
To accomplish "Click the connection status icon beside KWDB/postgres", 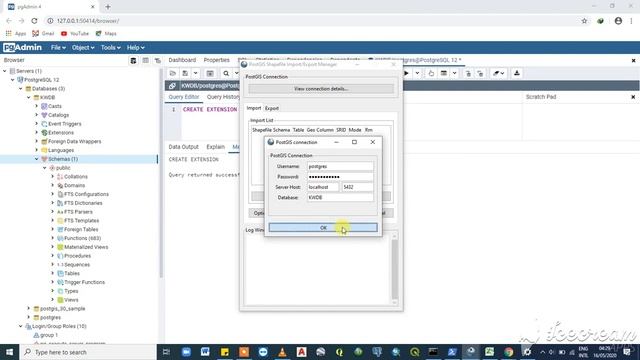I will [172, 86].
